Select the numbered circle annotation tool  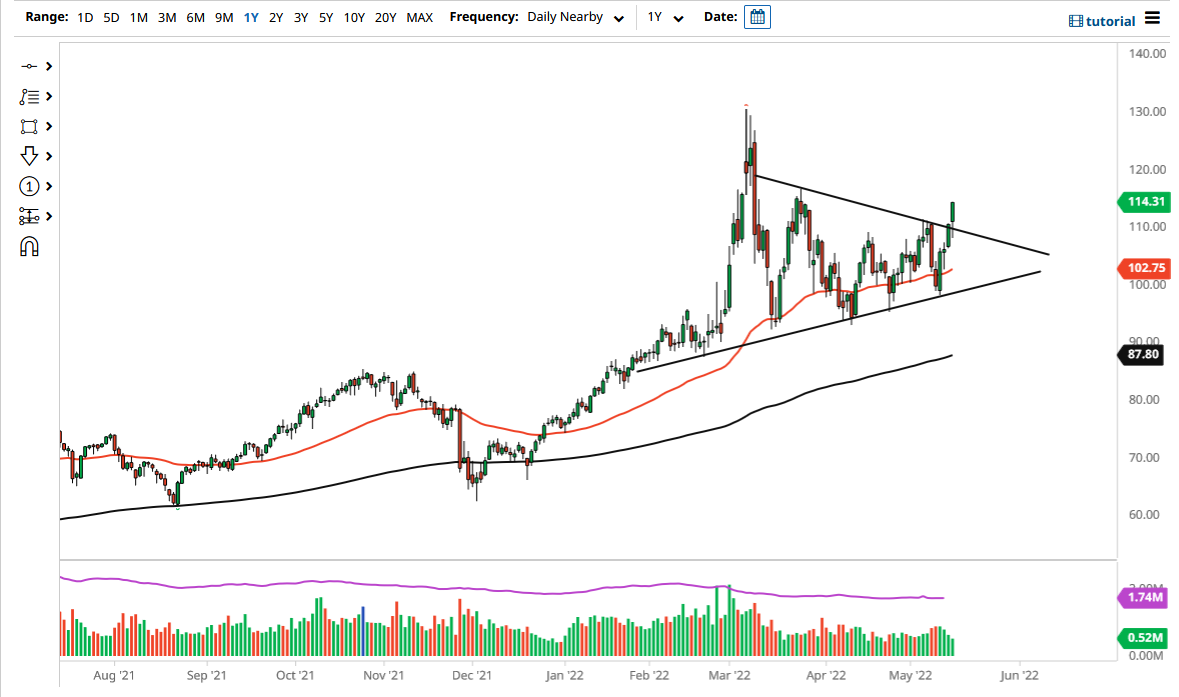coord(29,186)
